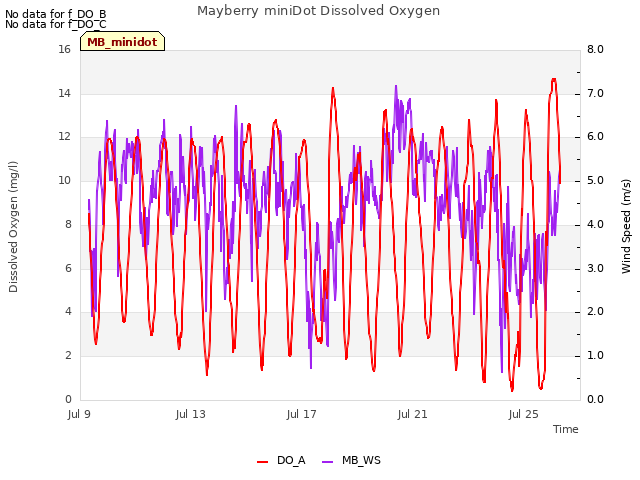Toggle the DO_A legend entry
Image resolution: width=640 pixels, height=480 pixels.
click(x=281, y=461)
